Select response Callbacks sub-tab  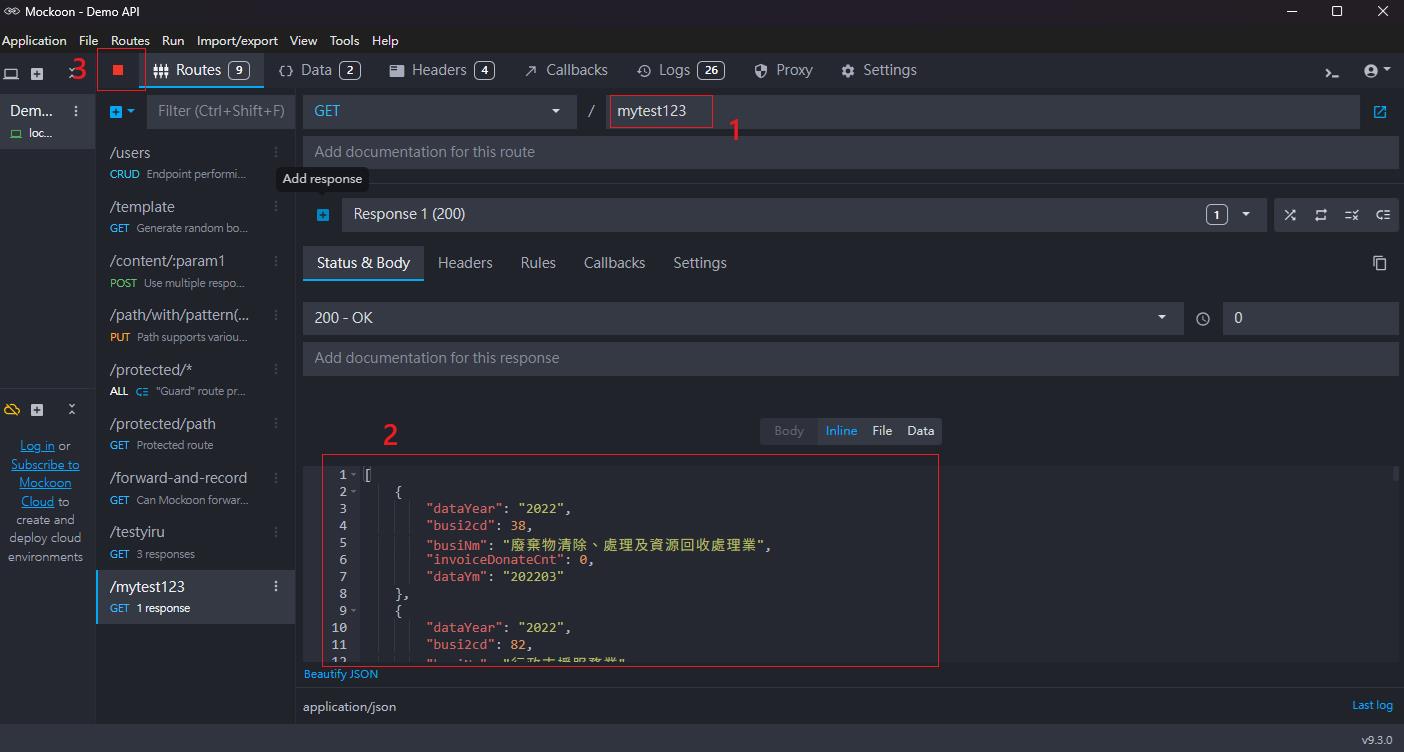pos(614,263)
